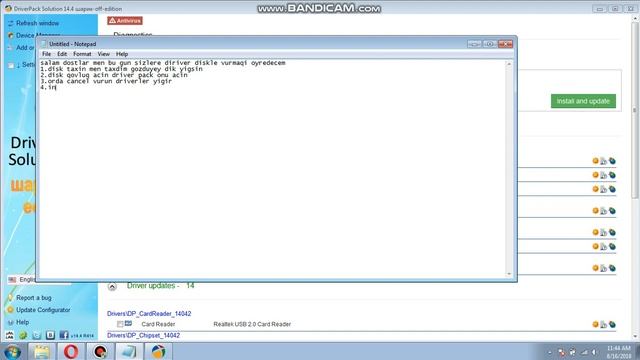Click the device info icon in Card Reader row
The width and height of the screenshot is (640, 360).
[x=603, y=324]
